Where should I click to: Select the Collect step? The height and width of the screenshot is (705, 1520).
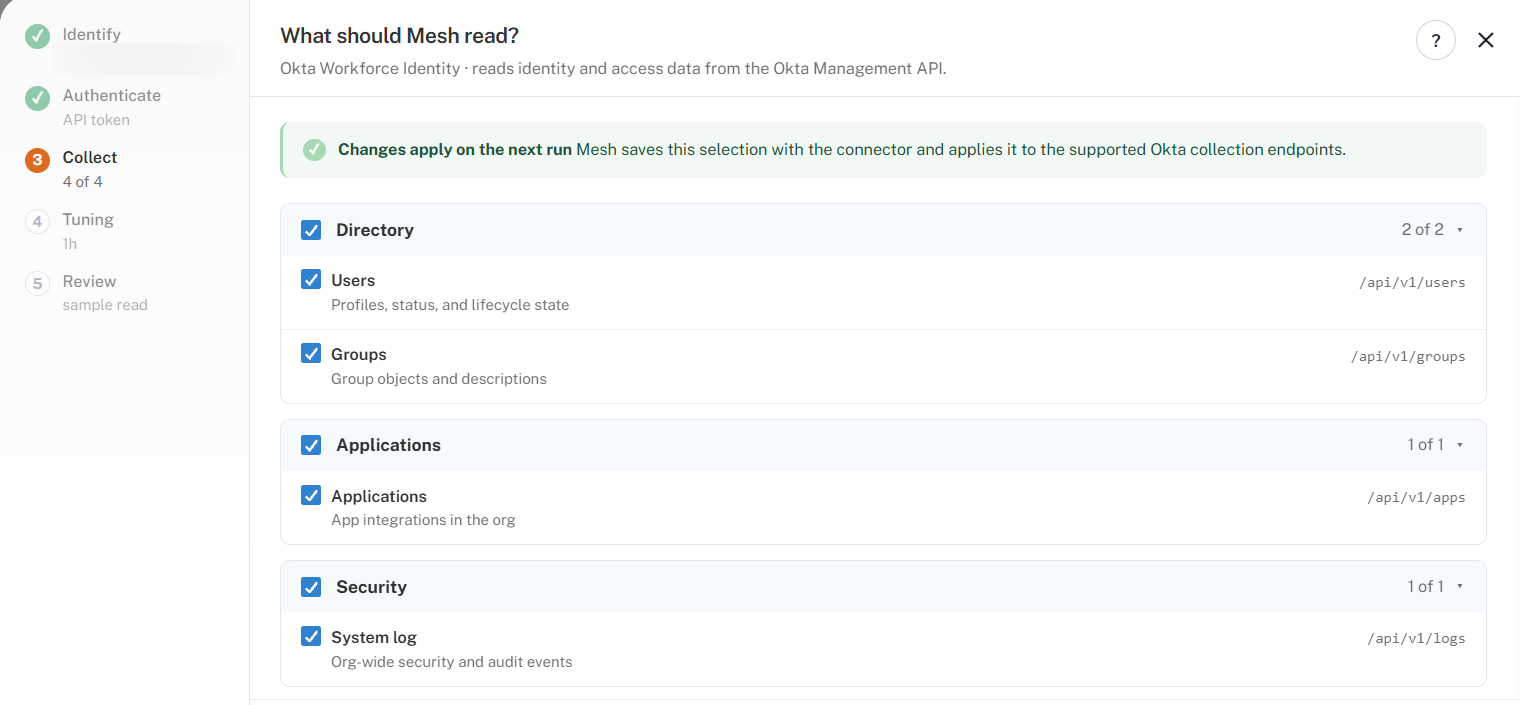tap(90, 158)
